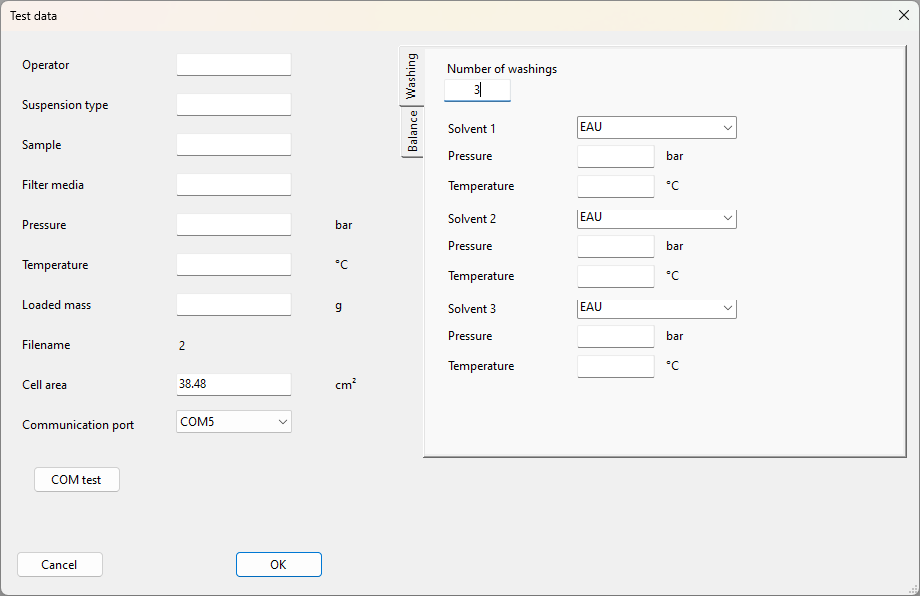Open the Communication port COM5 dropdown
This screenshot has width=920, height=596.
[234, 422]
